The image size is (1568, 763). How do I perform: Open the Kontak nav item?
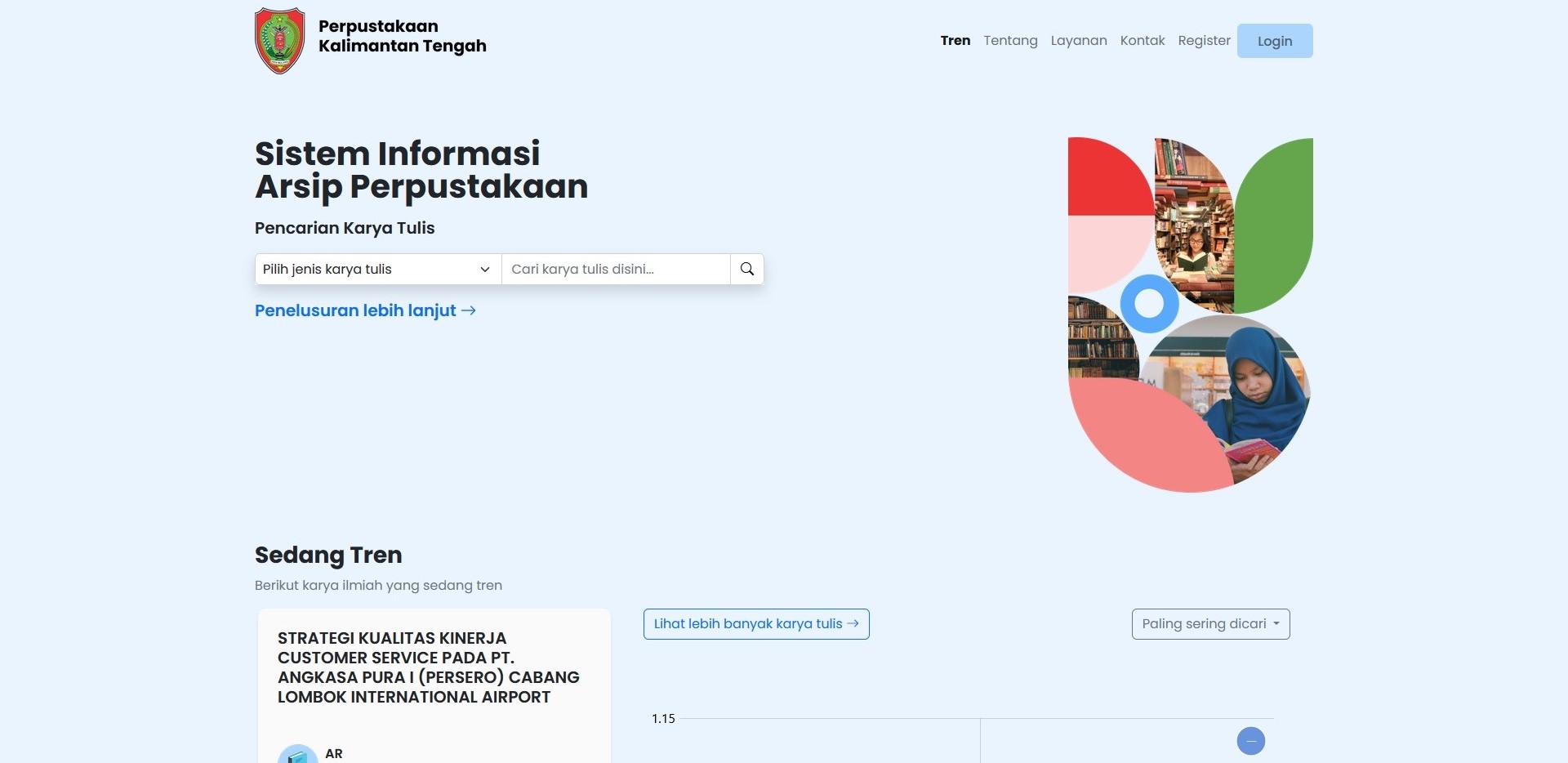(1143, 41)
